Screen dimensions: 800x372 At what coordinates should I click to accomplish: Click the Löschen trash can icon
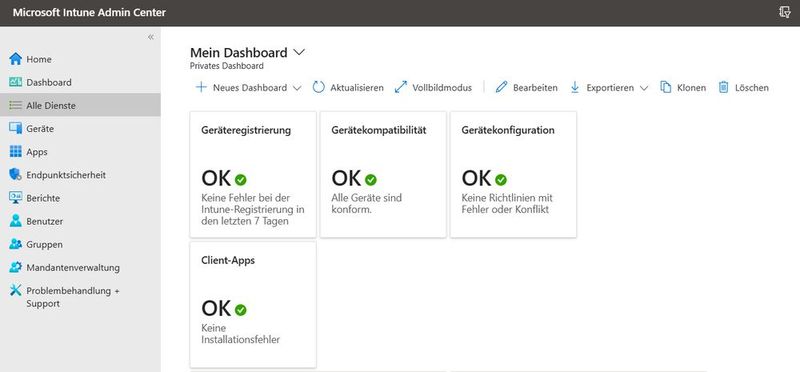point(723,88)
